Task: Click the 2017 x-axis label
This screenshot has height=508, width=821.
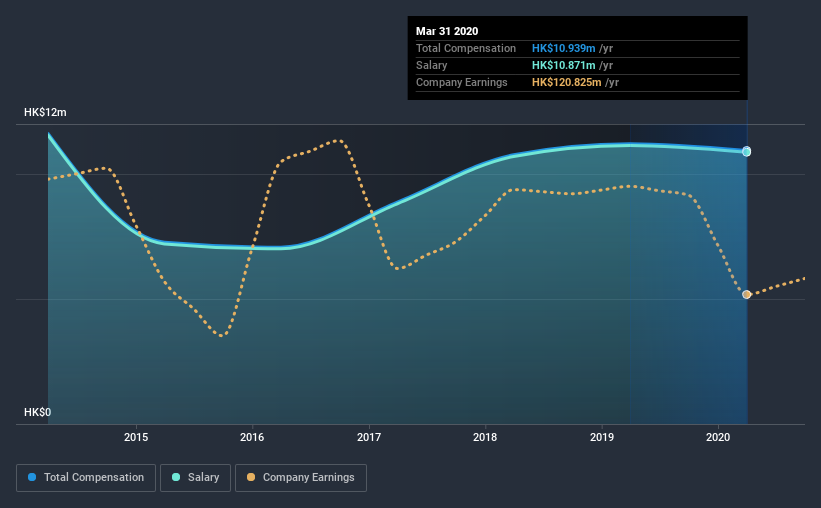Action: (369, 437)
